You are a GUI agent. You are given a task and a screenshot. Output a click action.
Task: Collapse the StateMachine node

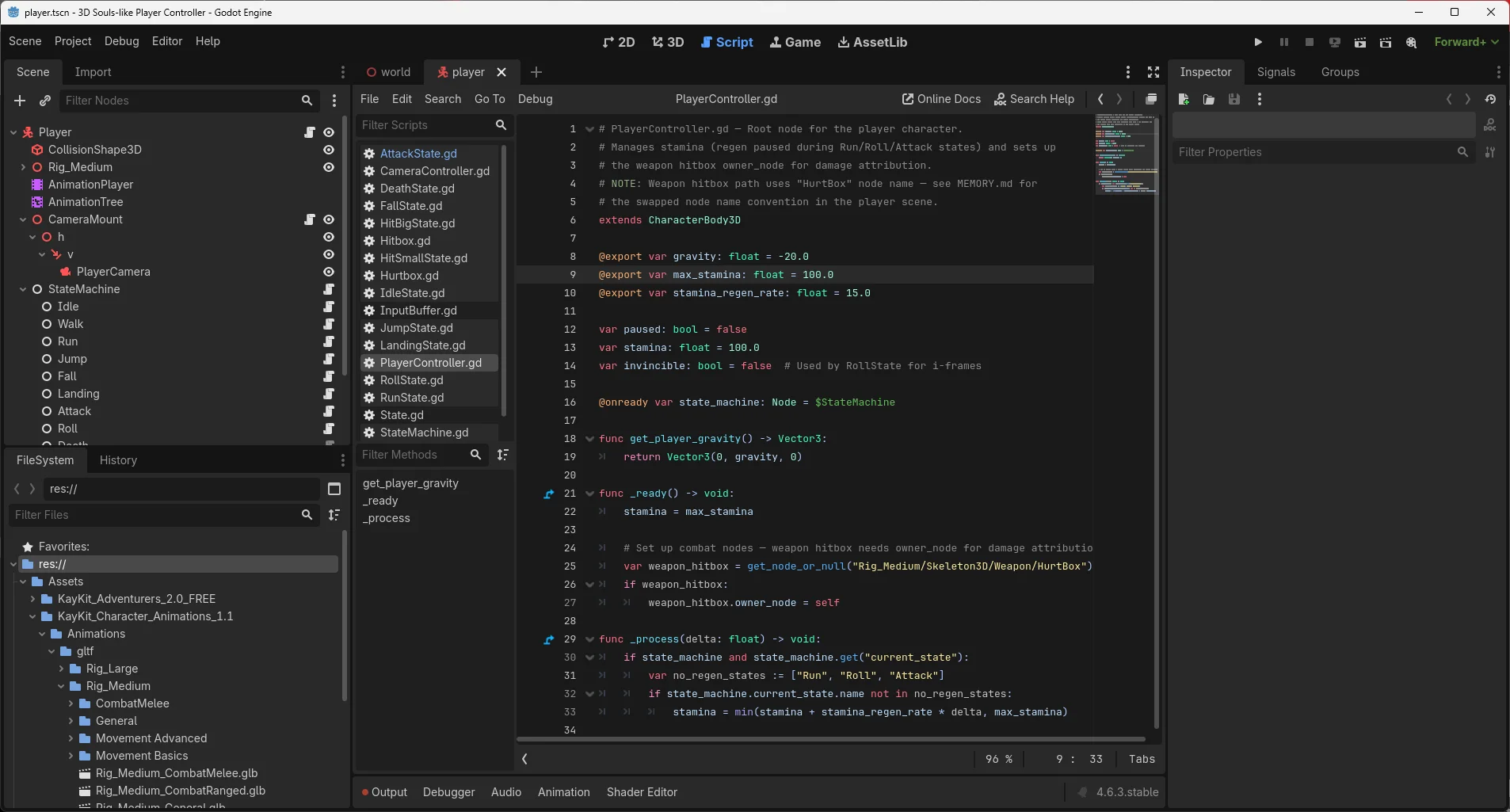[23, 289]
